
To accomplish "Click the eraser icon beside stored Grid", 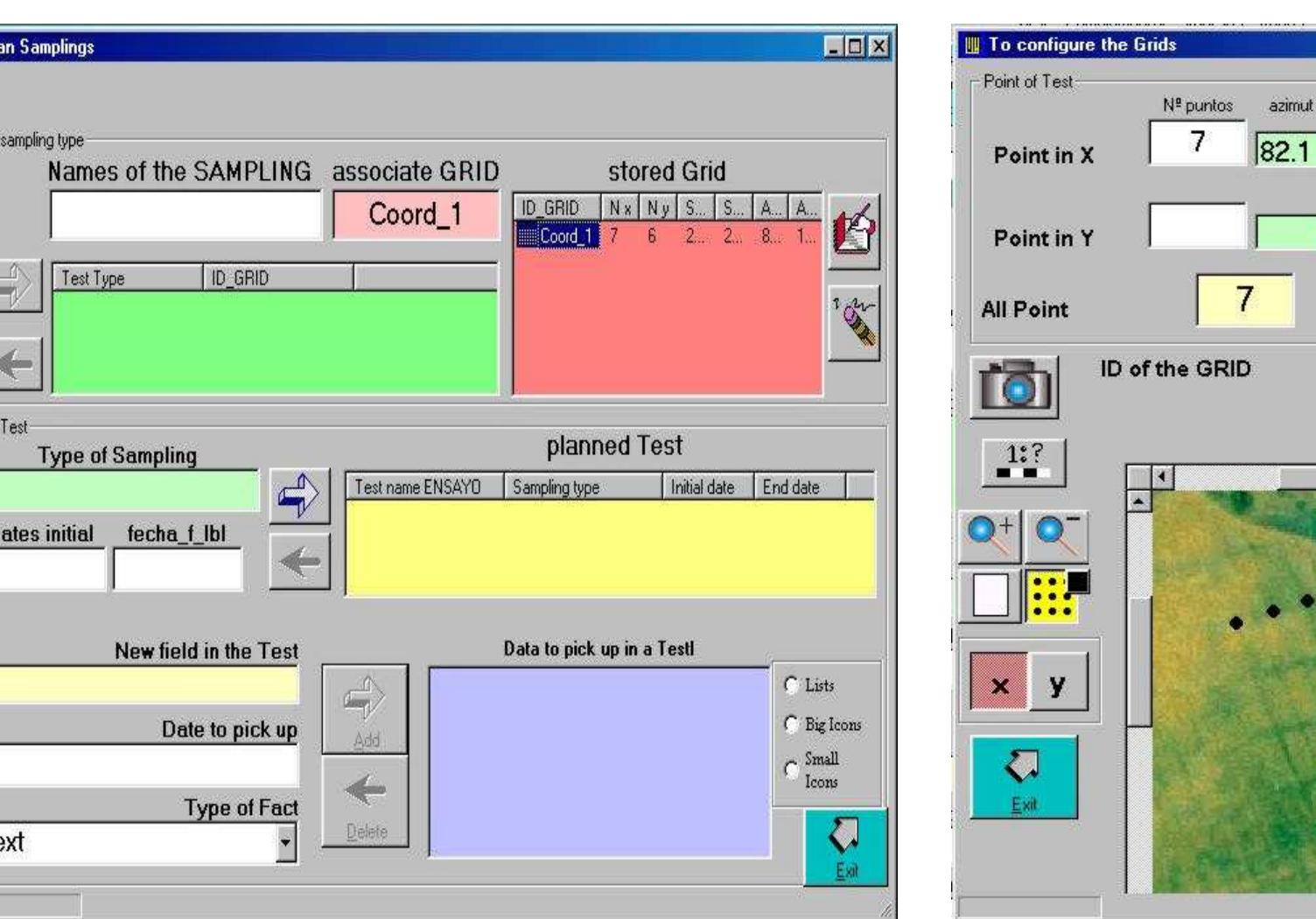I will pyautogui.click(x=853, y=324).
